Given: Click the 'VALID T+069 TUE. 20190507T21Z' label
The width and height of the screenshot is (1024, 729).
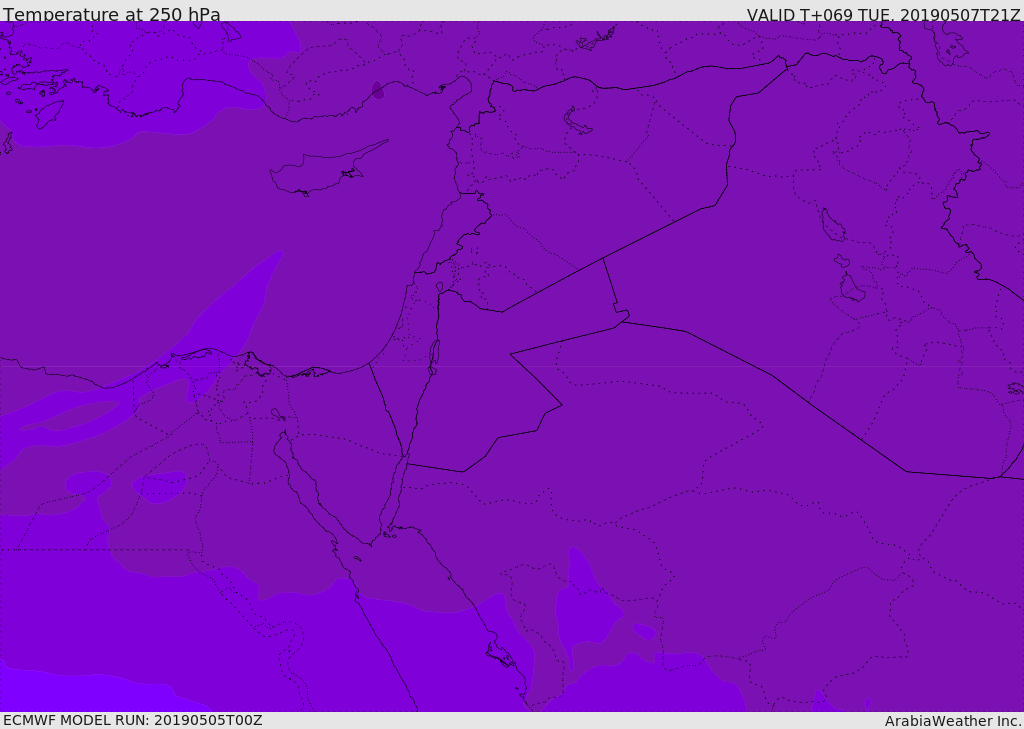Looking at the screenshot, I should [x=884, y=15].
